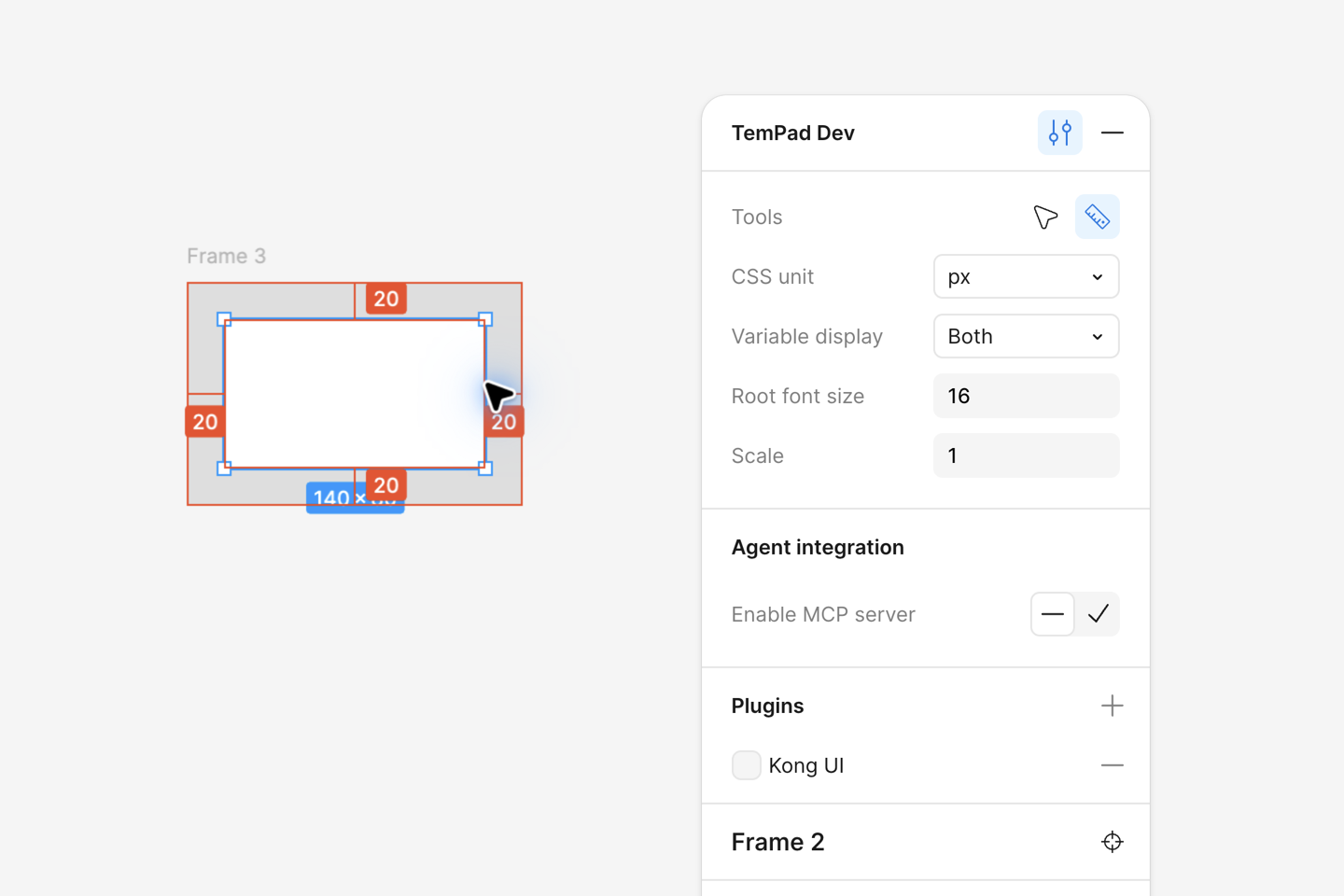The width and height of the screenshot is (1344, 896).
Task: Click the Enable MCP server label
Action: point(823,614)
